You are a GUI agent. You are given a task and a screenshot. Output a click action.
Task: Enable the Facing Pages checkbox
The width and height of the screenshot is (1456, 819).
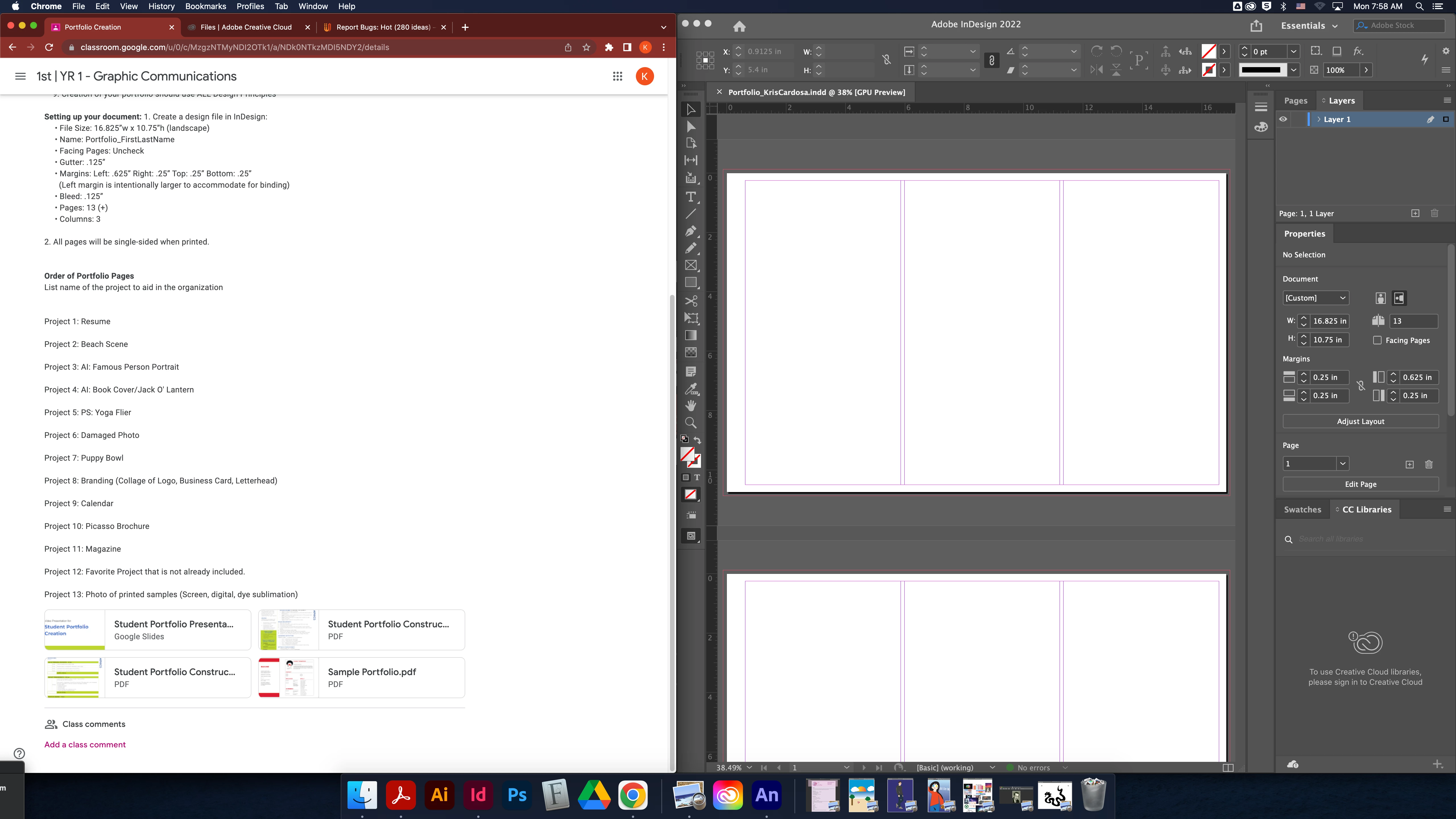(1378, 340)
